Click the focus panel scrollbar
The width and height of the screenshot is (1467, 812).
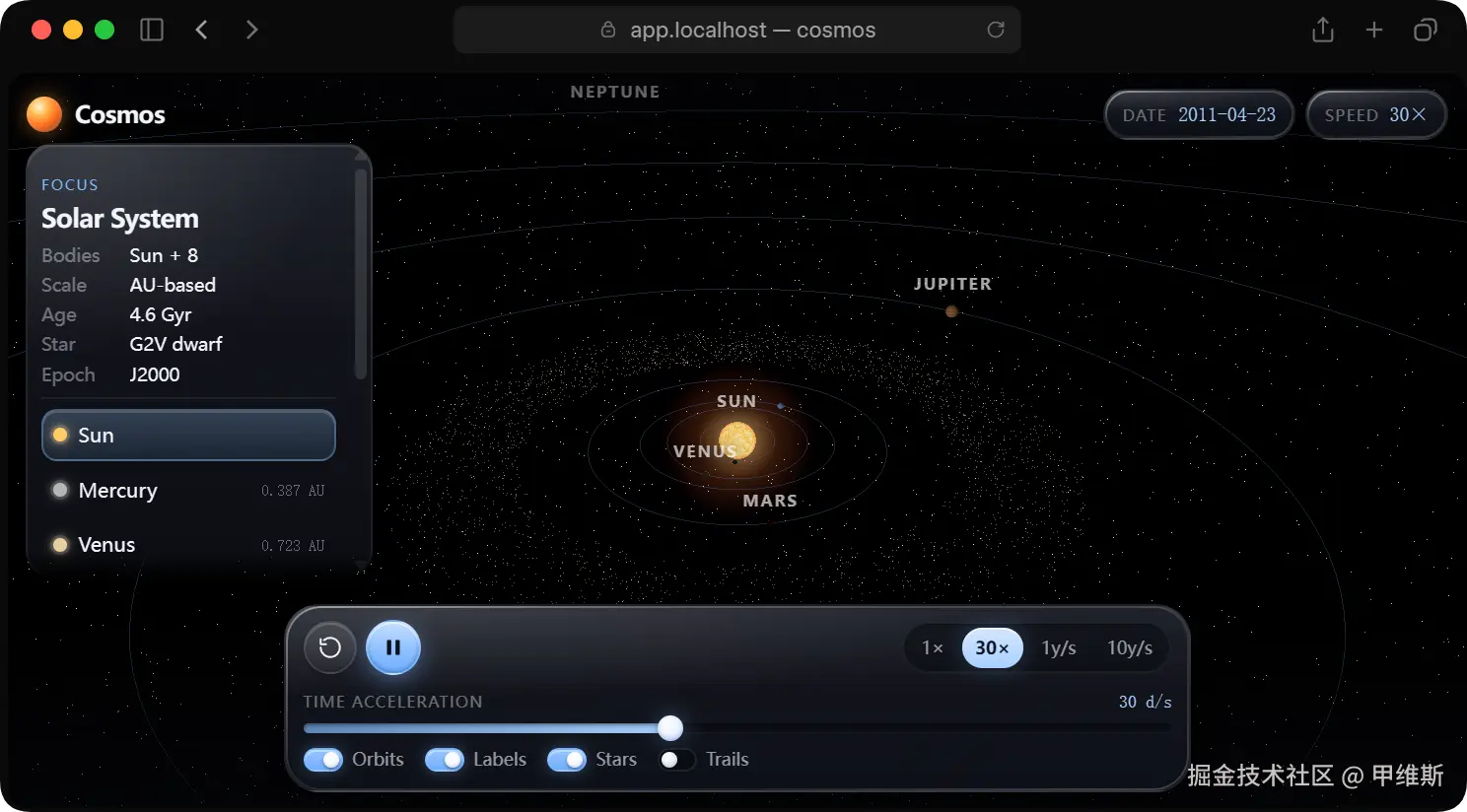pyautogui.click(x=361, y=274)
